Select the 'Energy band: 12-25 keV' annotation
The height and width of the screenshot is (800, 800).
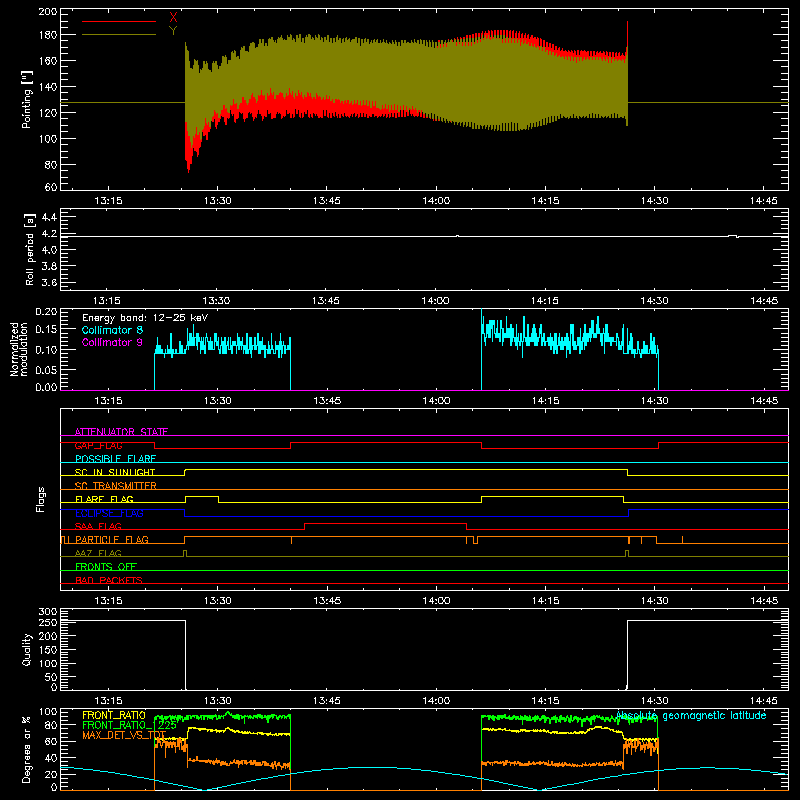tap(145, 318)
